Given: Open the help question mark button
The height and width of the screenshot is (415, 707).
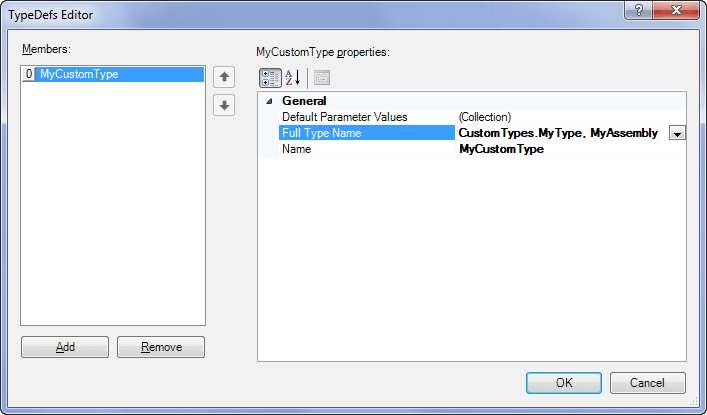Looking at the screenshot, I should pyautogui.click(x=638, y=10).
